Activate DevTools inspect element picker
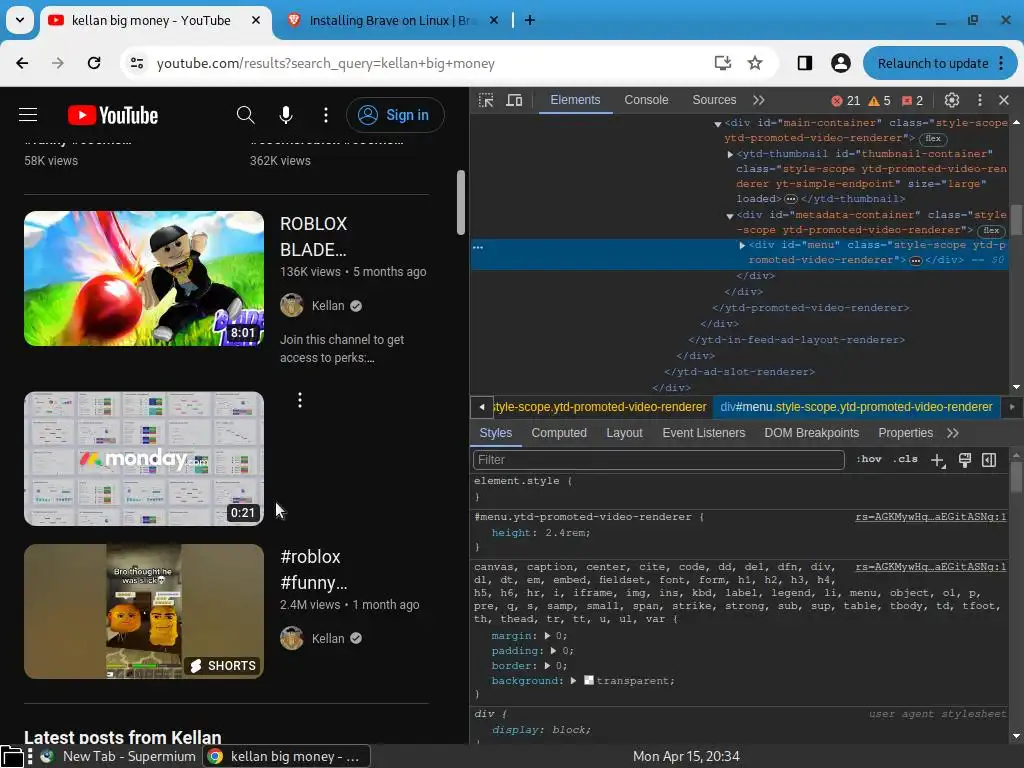Viewport: 1024px width, 768px height. (486, 100)
